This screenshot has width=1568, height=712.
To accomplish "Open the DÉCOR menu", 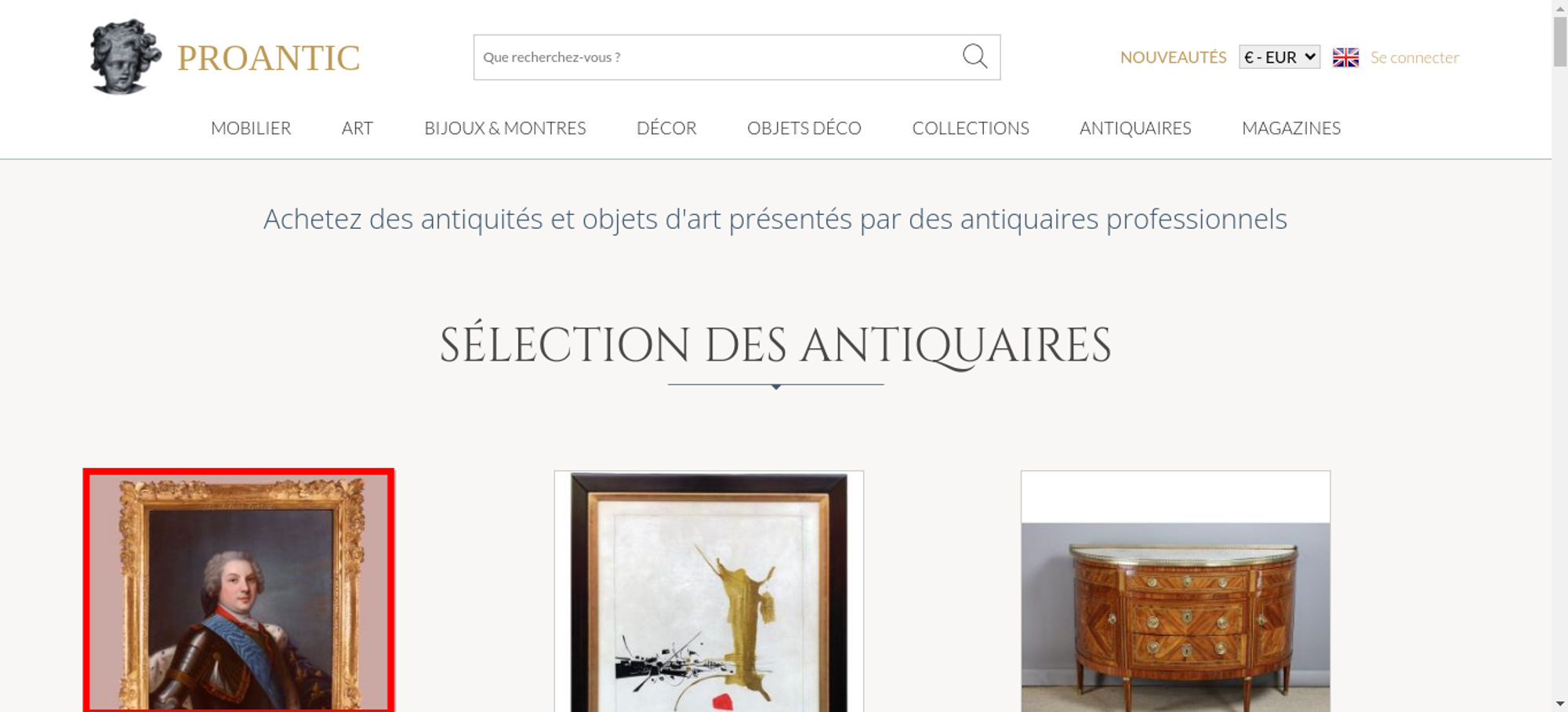I will click(x=666, y=128).
